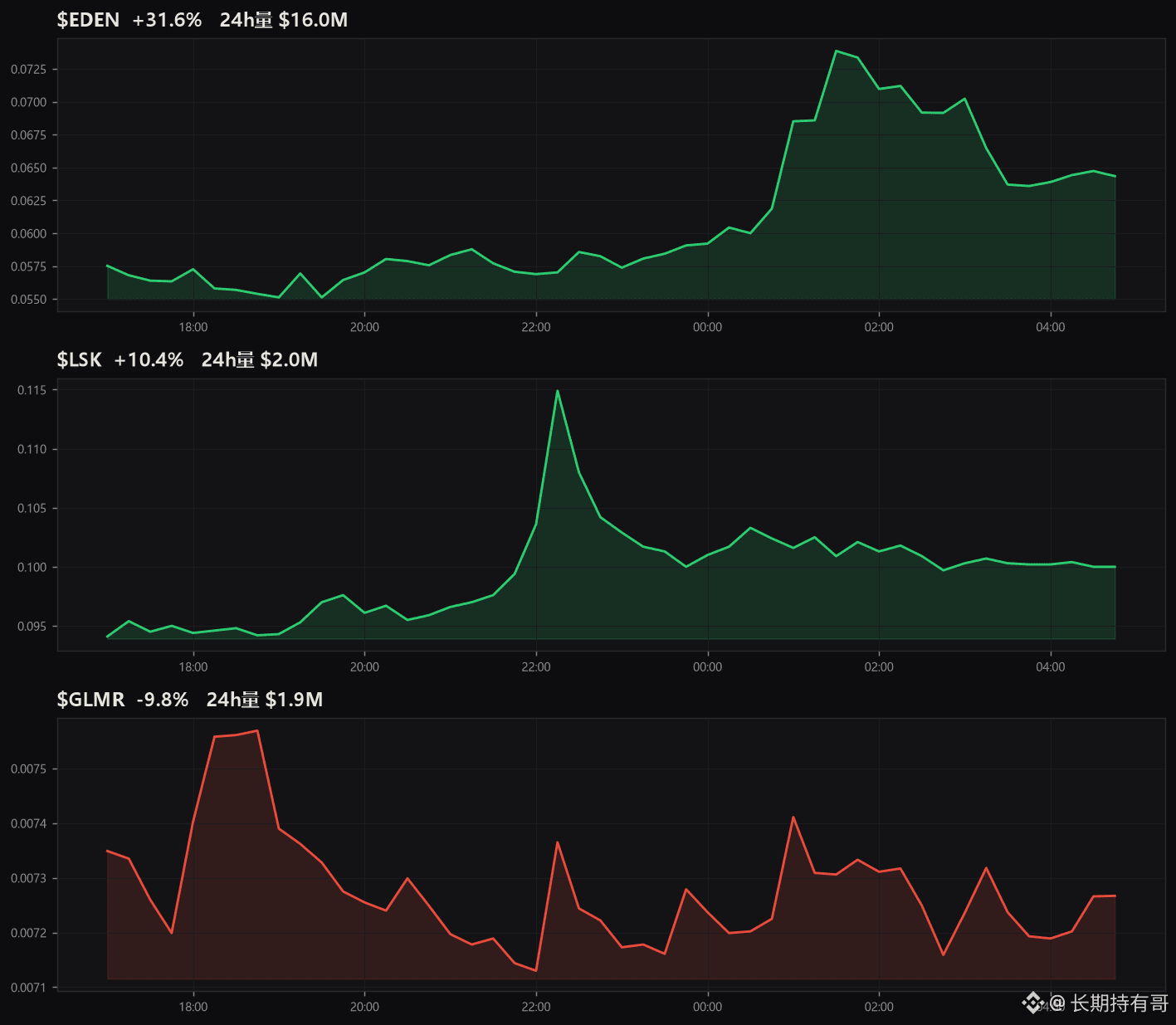Click the 24h量 $2.0M volume text
1176x1025 pixels.
pyautogui.click(x=260, y=359)
